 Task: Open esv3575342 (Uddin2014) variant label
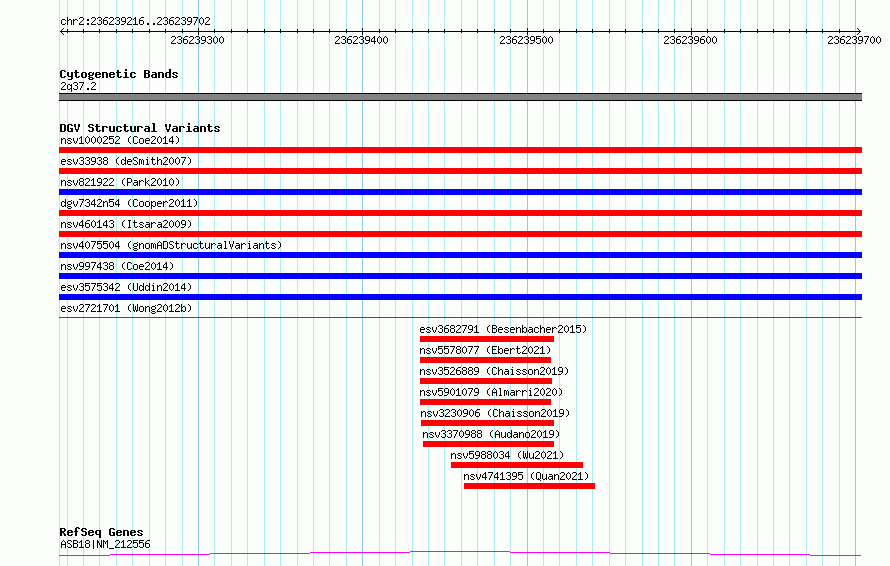[126, 287]
